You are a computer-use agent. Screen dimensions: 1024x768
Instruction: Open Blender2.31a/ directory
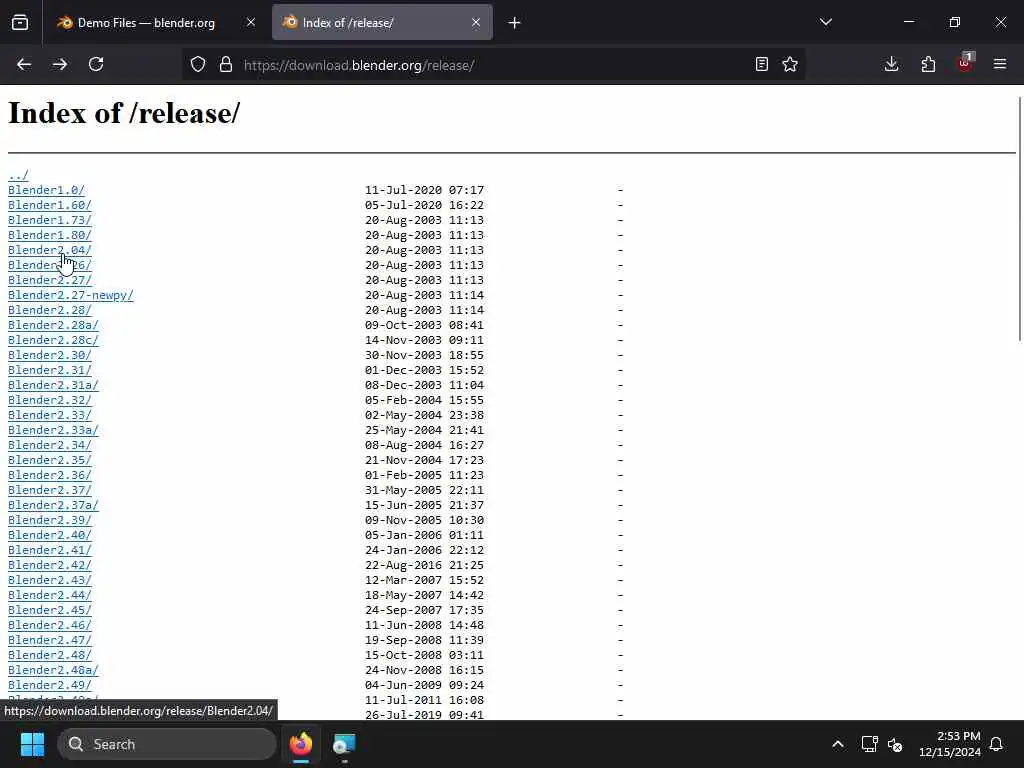tap(53, 385)
